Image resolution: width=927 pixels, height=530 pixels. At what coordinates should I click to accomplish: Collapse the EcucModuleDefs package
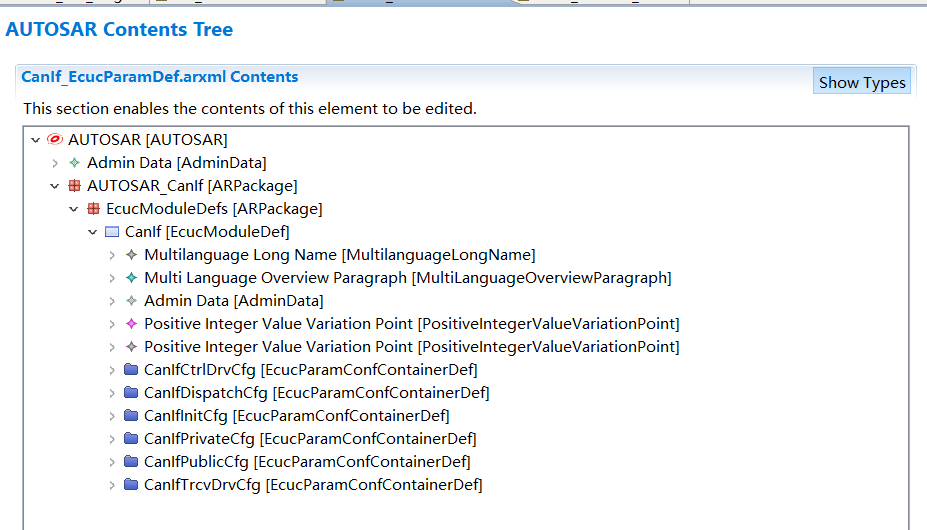(74, 209)
